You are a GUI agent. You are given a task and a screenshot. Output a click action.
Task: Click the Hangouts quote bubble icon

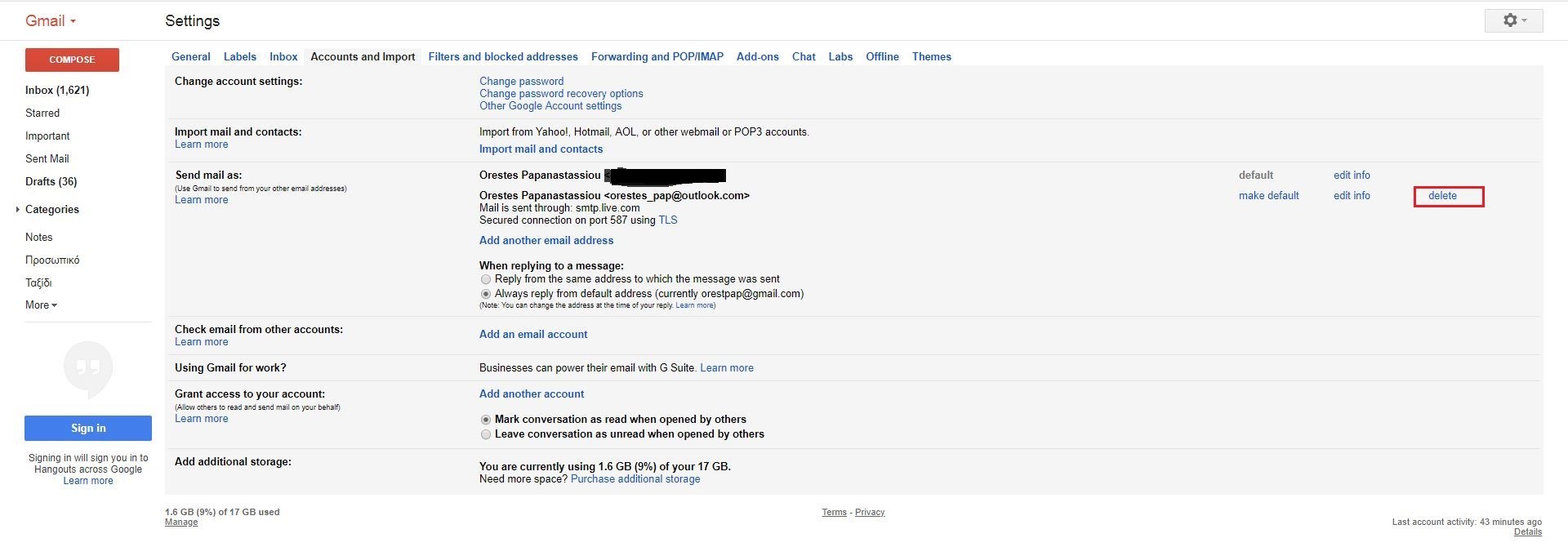(x=88, y=368)
